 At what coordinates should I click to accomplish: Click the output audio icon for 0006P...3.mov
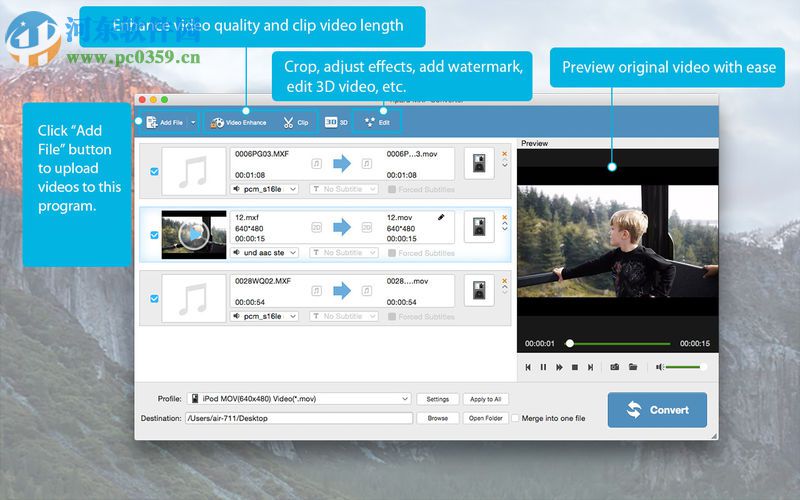tap(366, 164)
